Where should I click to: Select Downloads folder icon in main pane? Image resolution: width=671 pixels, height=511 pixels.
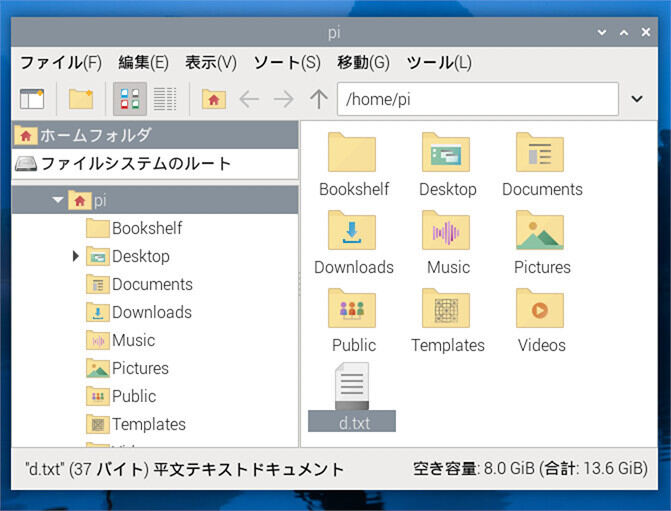[x=352, y=231]
